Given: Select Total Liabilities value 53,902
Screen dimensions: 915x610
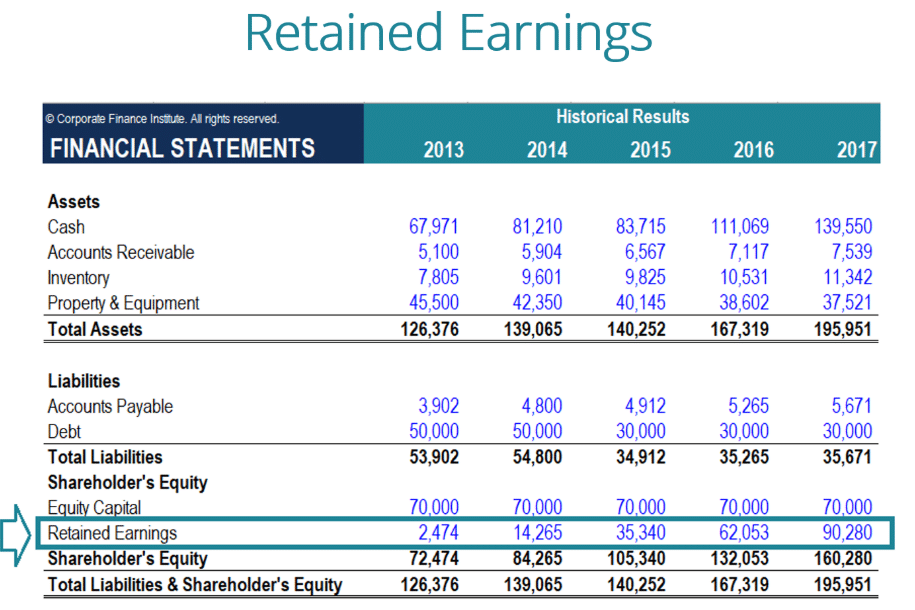Looking at the screenshot, I should click(x=434, y=457).
